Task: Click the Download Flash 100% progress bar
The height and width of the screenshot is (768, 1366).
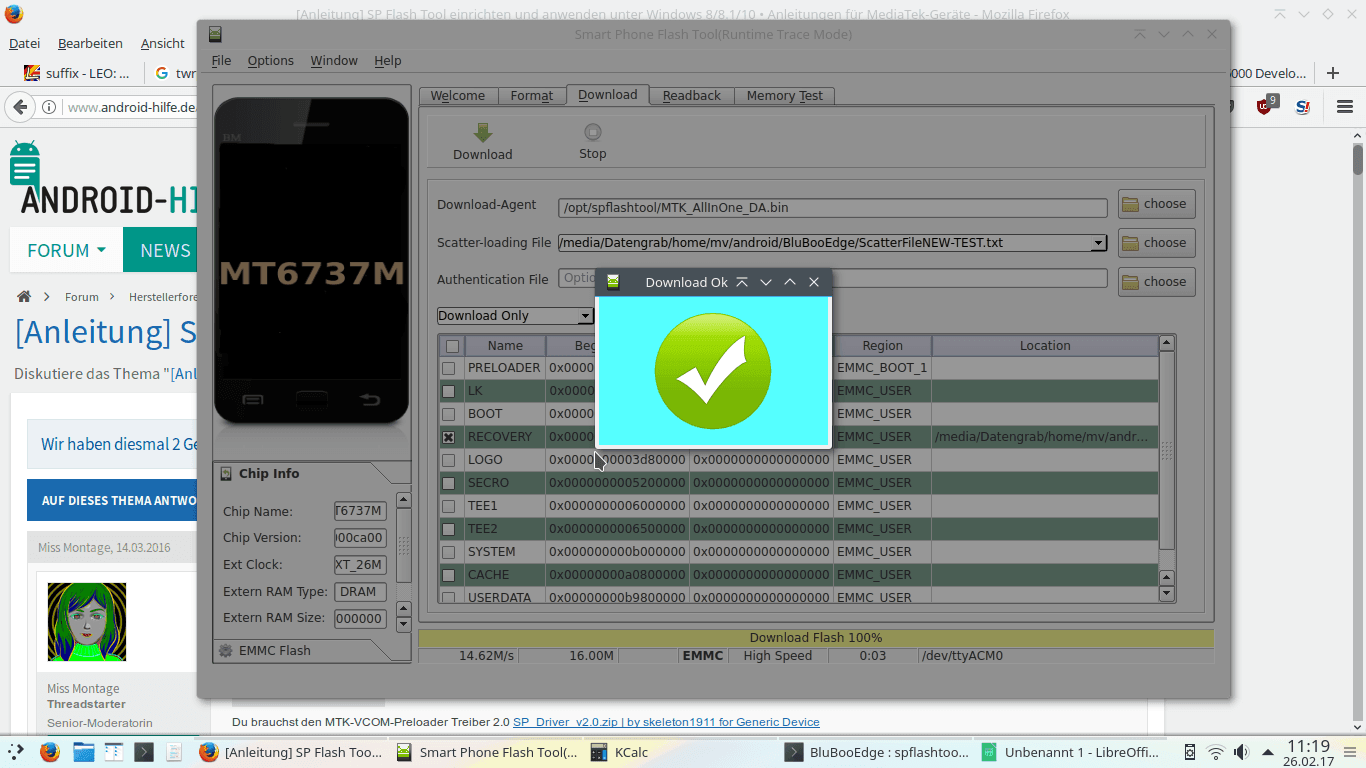Action: (816, 638)
